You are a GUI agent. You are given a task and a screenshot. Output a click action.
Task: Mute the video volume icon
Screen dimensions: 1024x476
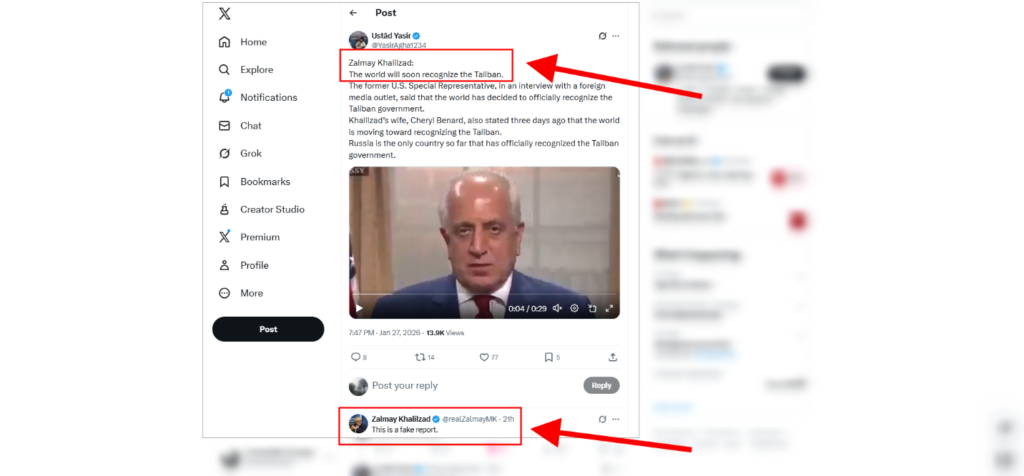pyautogui.click(x=557, y=308)
